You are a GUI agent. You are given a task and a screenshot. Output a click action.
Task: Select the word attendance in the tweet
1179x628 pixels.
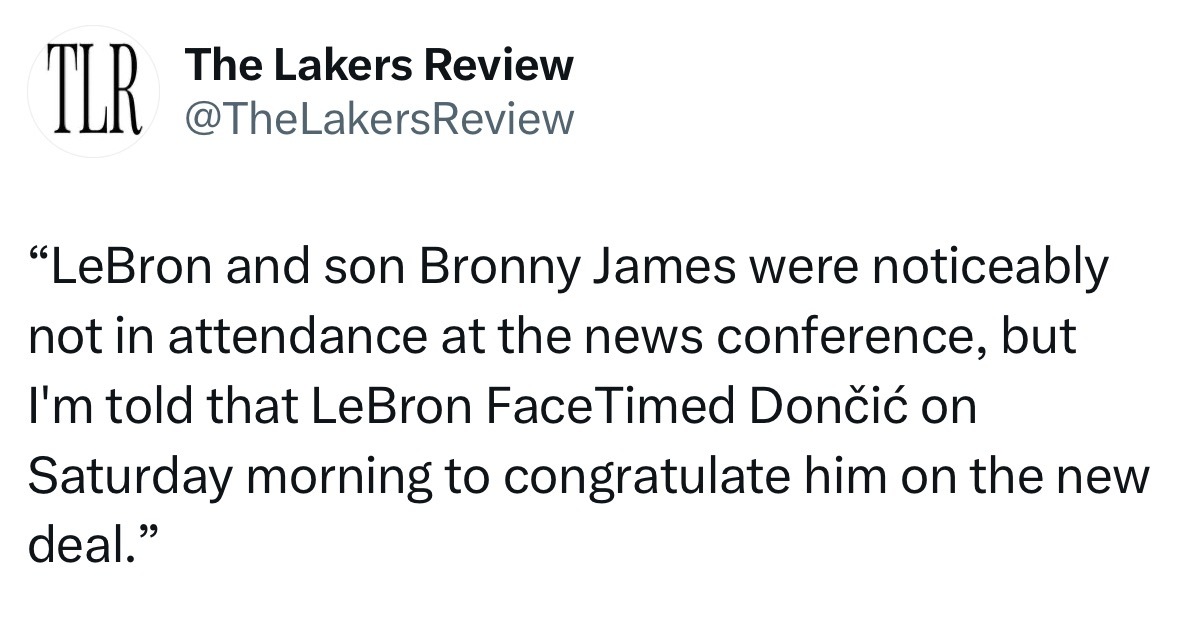298,337
